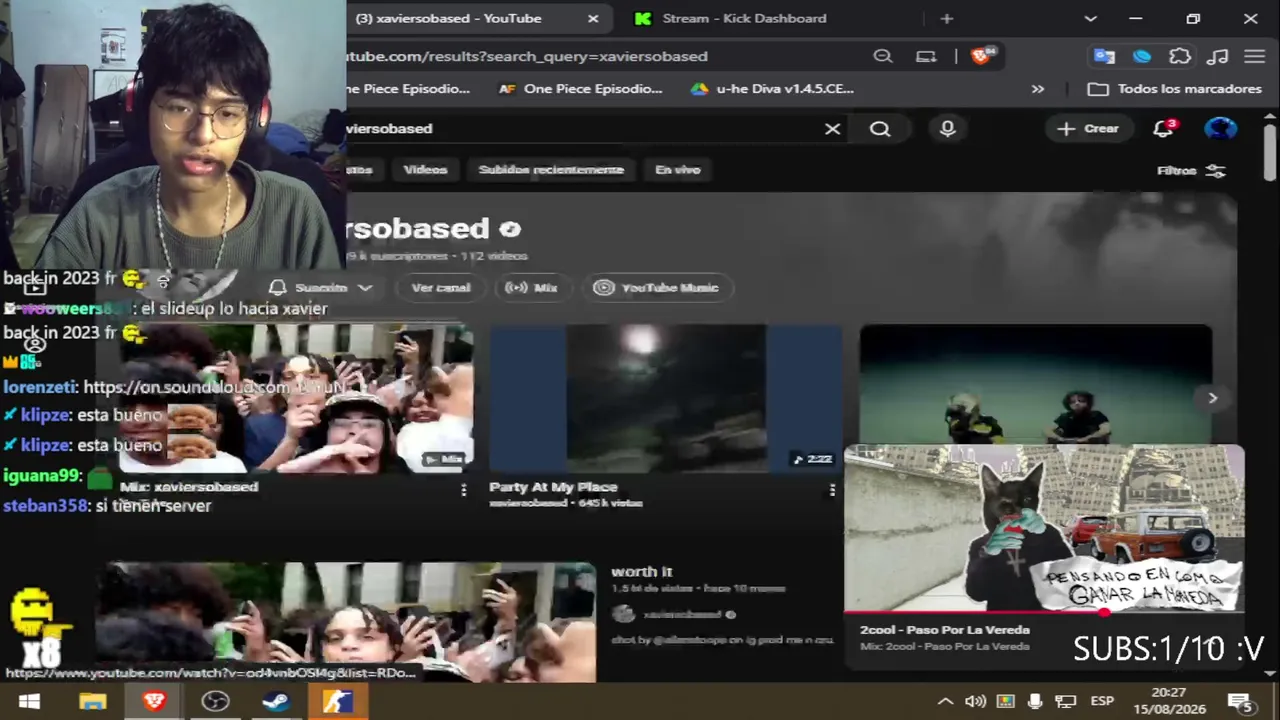1280x720 pixels.
Task: Open the taskbar clock showing 20:27
Action: 1169,701
